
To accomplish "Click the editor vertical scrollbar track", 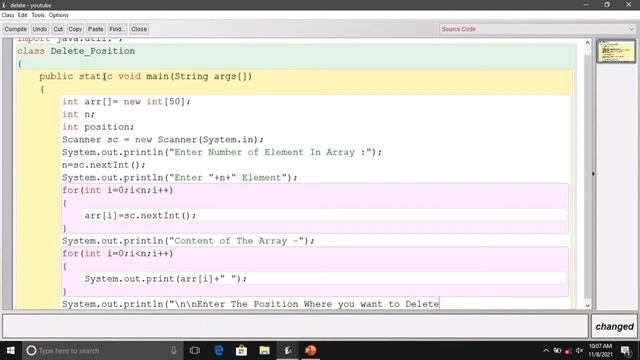I will click(587, 173).
